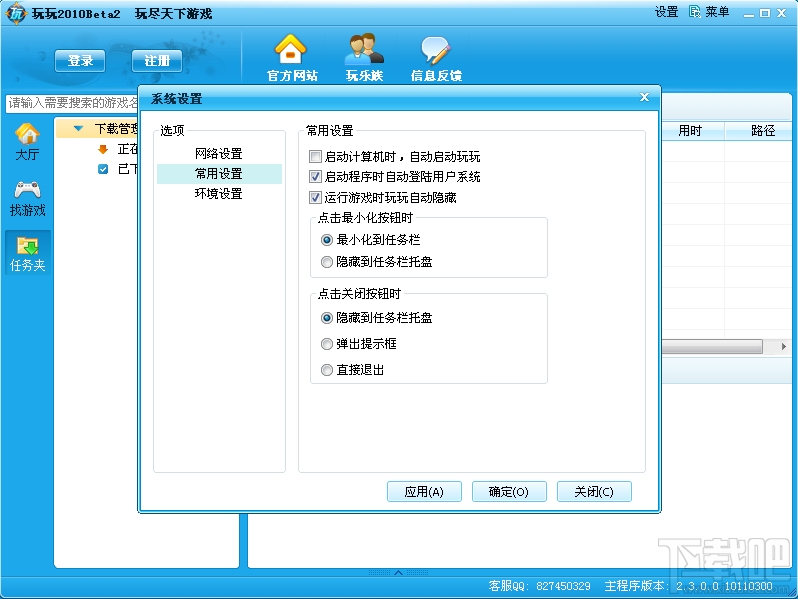This screenshot has width=798, height=599.
Task: Select 最小化到任务栏 radio option
Action: [x=327, y=240]
